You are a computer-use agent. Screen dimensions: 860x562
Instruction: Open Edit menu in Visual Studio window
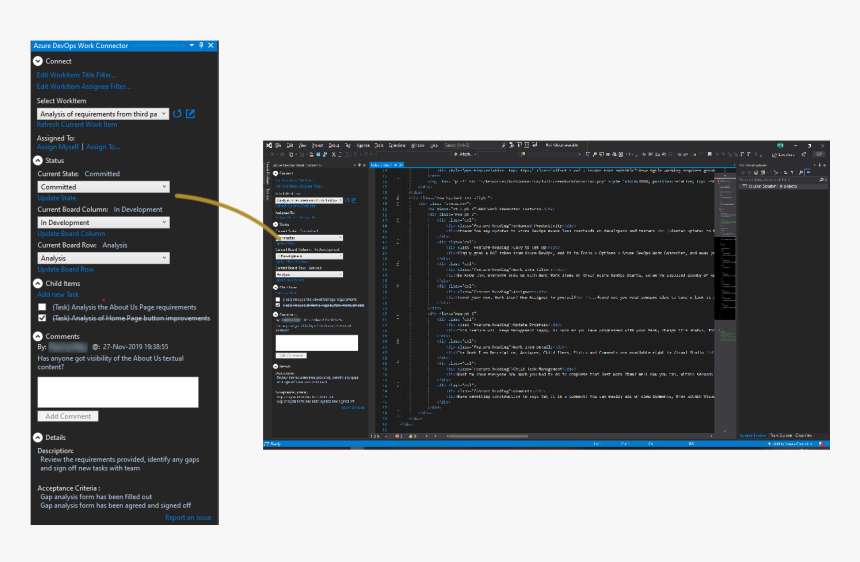coord(290,145)
